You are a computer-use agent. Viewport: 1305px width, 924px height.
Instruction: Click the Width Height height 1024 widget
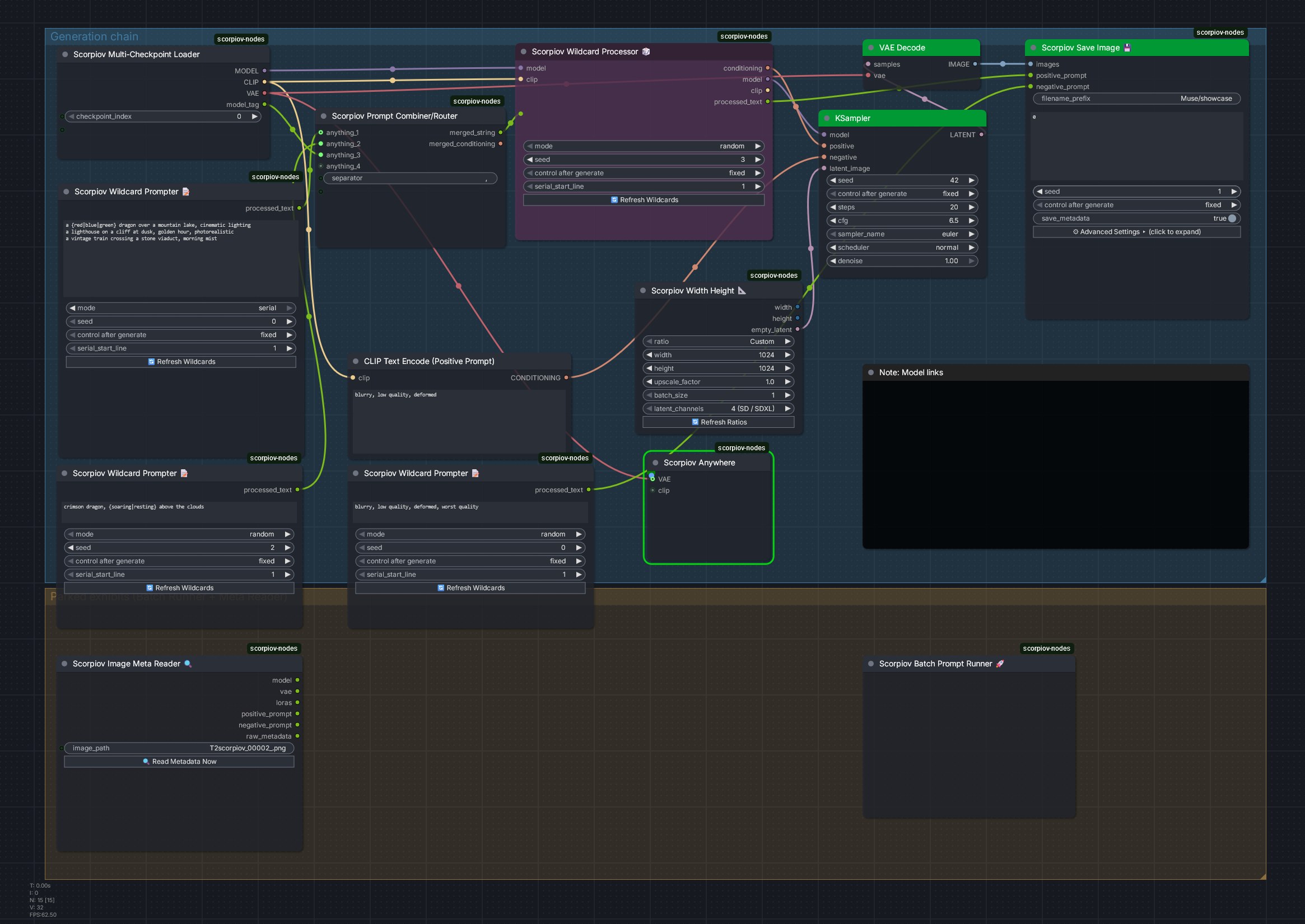[718, 368]
